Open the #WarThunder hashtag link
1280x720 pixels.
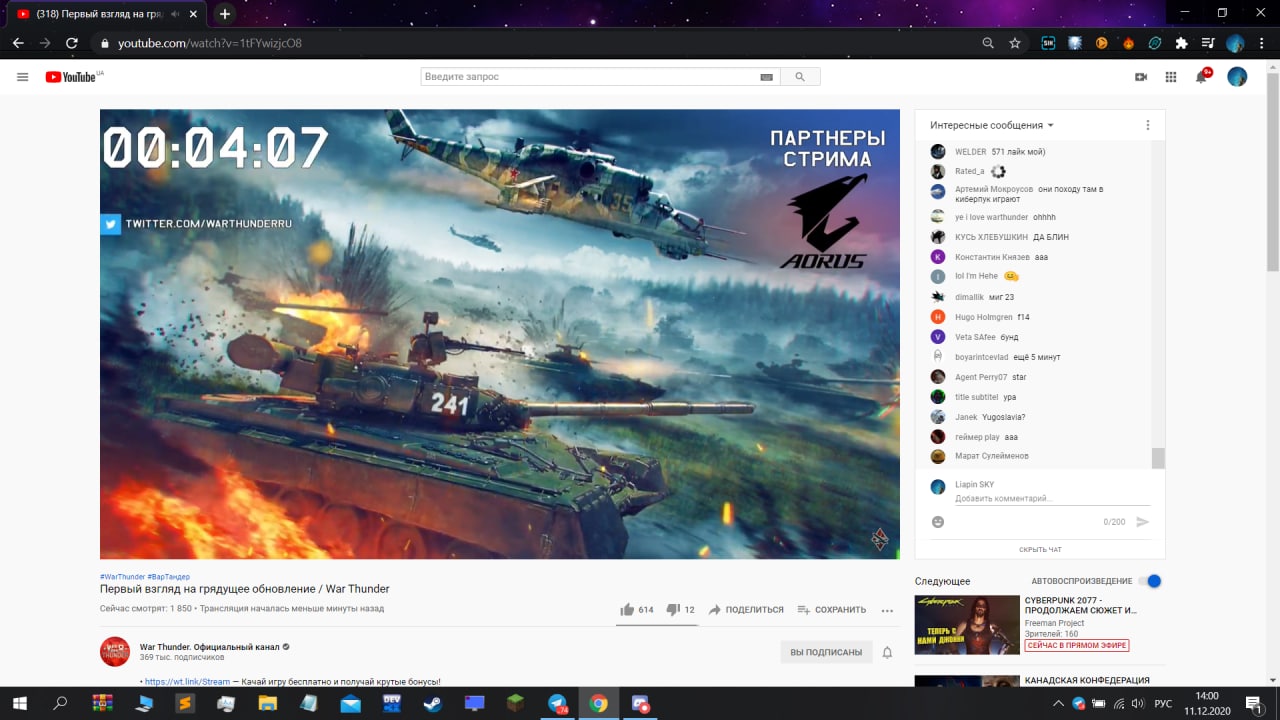[x=122, y=577]
